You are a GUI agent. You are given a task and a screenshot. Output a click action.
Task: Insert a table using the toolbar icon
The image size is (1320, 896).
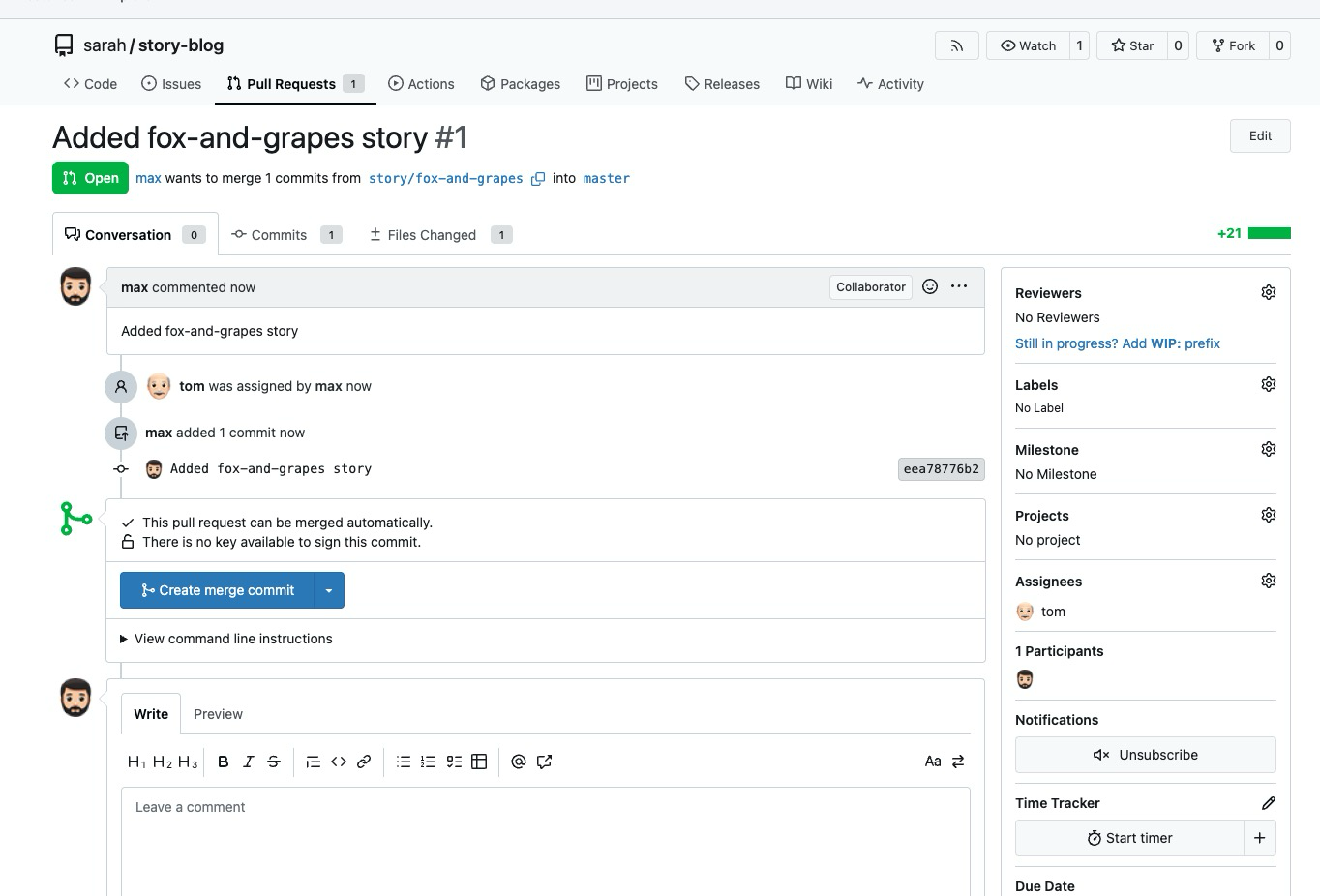[x=479, y=762]
